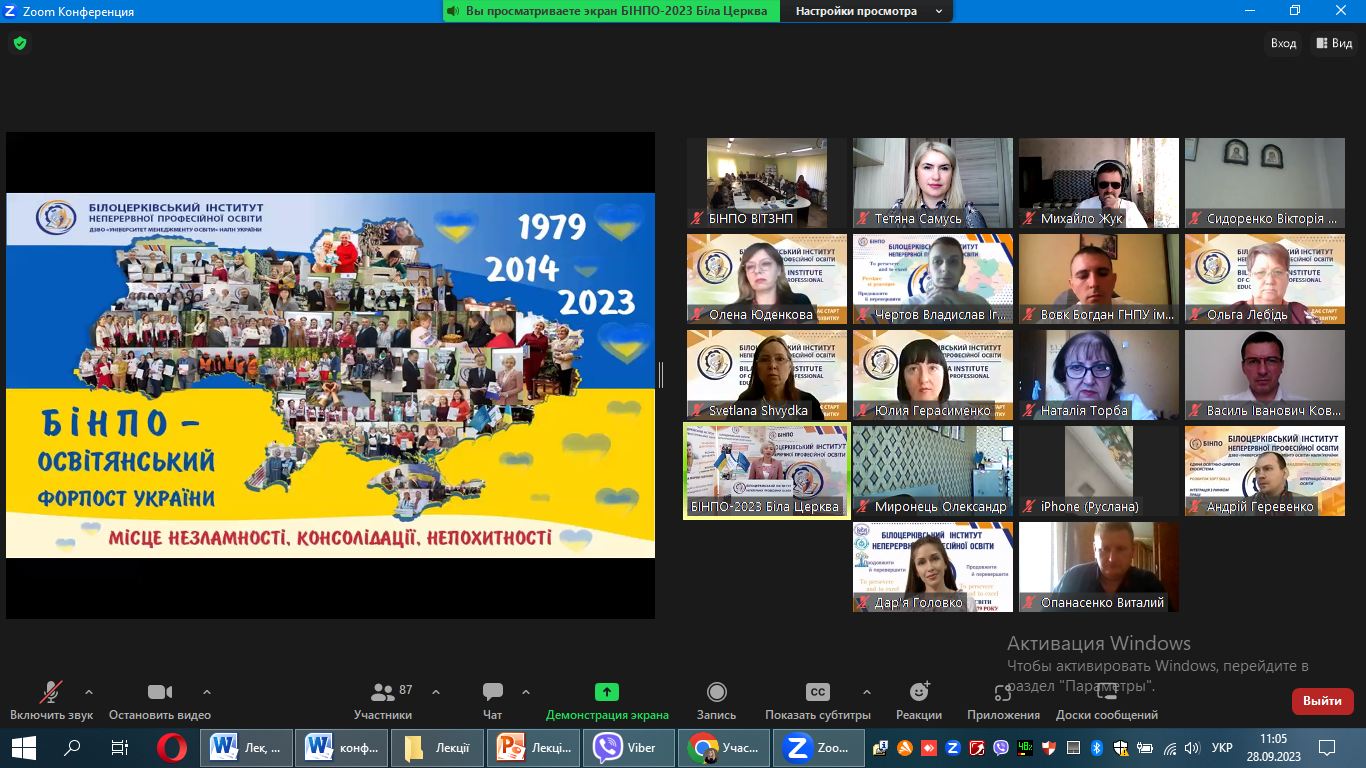Click the green Share Screen icon
Viewport: 1366px width, 768px height.
click(606, 693)
